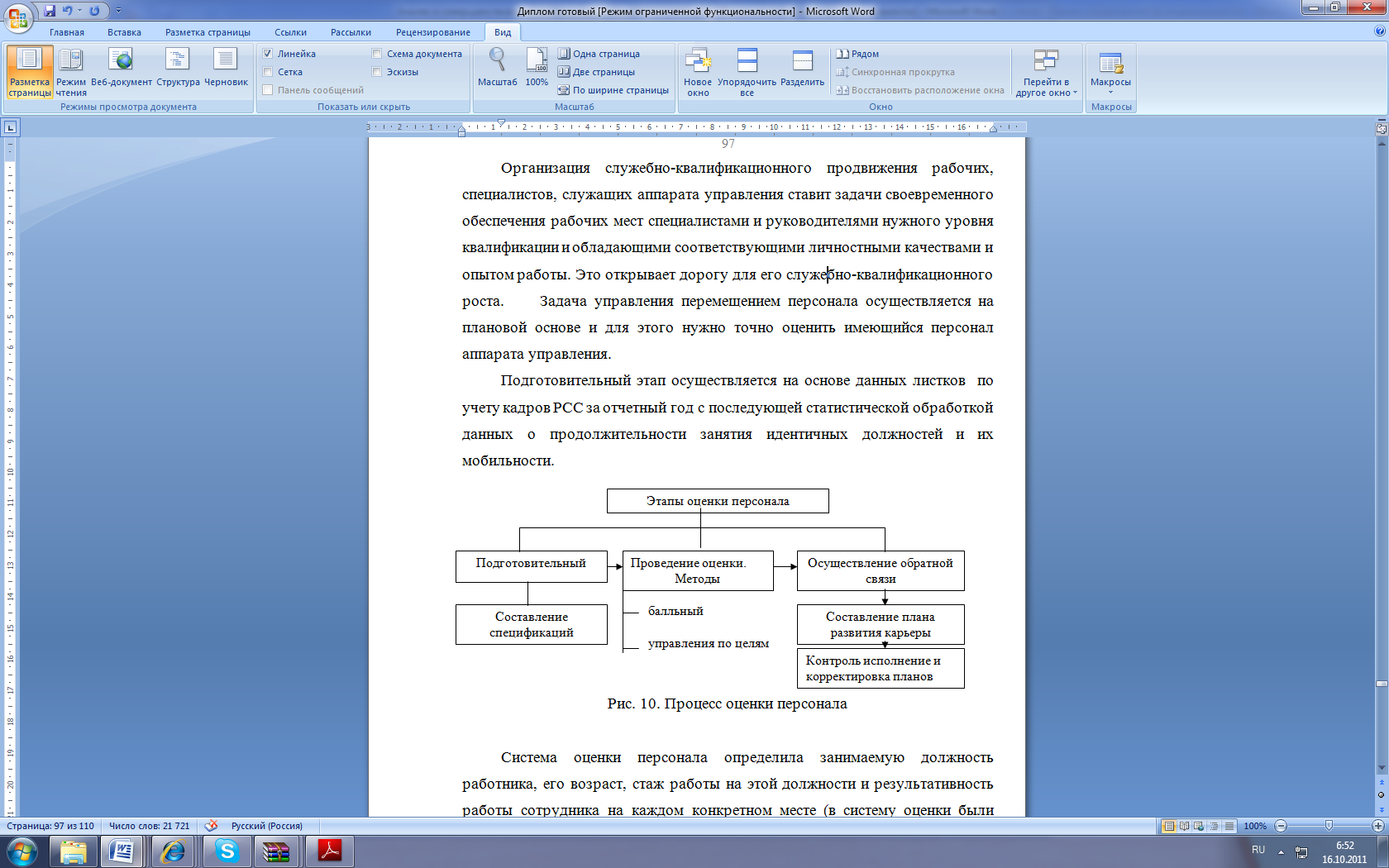Switch to Веб-документ view
This screenshot has width=1389, height=868.
(122, 68)
